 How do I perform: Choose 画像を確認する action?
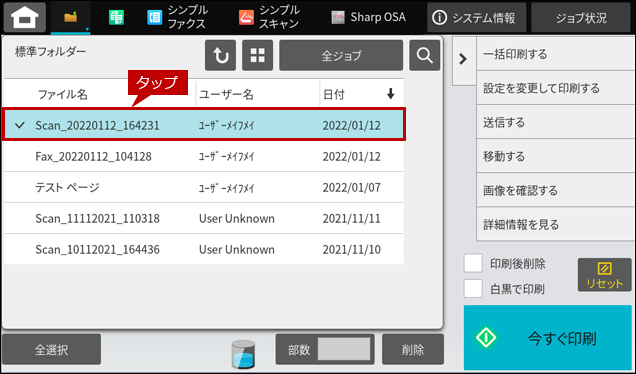pyautogui.click(x=556, y=190)
